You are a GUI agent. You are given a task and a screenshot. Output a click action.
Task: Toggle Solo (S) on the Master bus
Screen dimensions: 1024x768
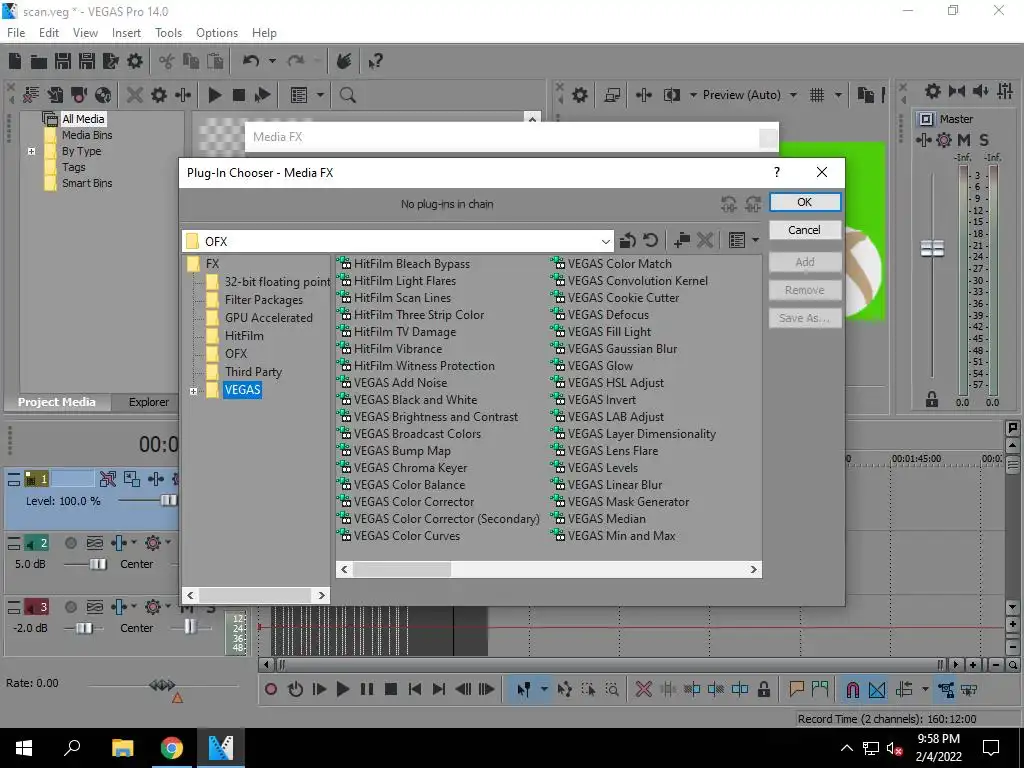[x=984, y=140]
